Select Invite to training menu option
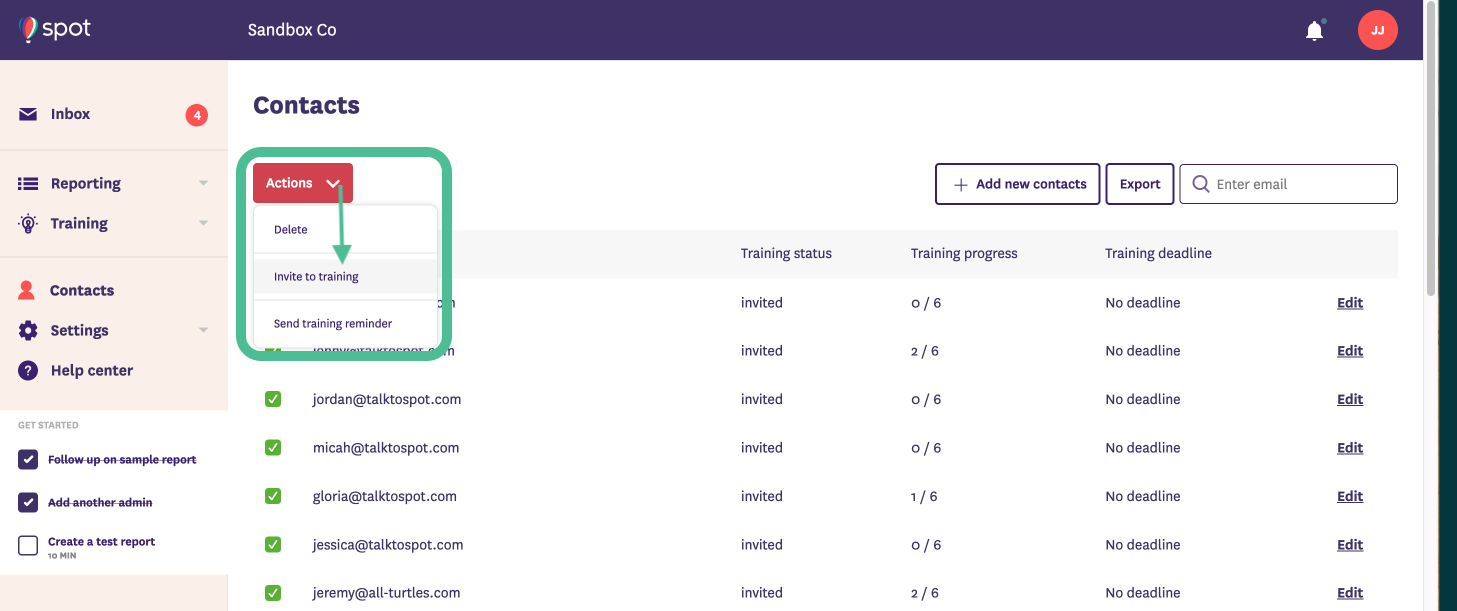 click(x=316, y=277)
